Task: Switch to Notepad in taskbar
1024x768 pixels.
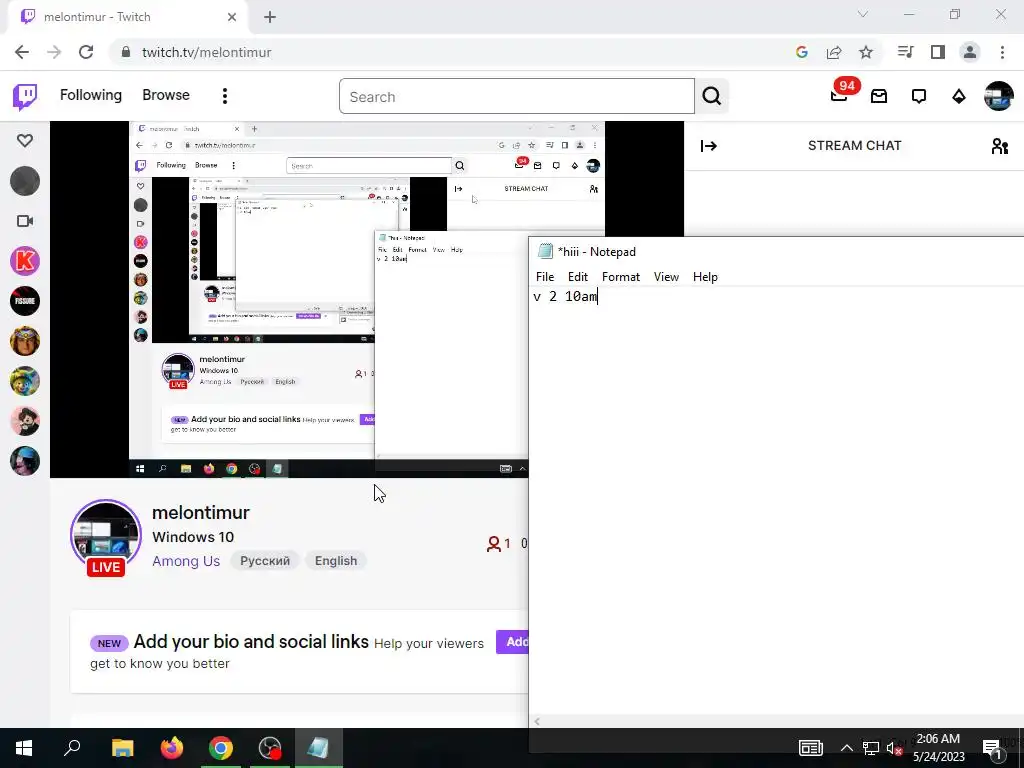Action: (x=319, y=748)
